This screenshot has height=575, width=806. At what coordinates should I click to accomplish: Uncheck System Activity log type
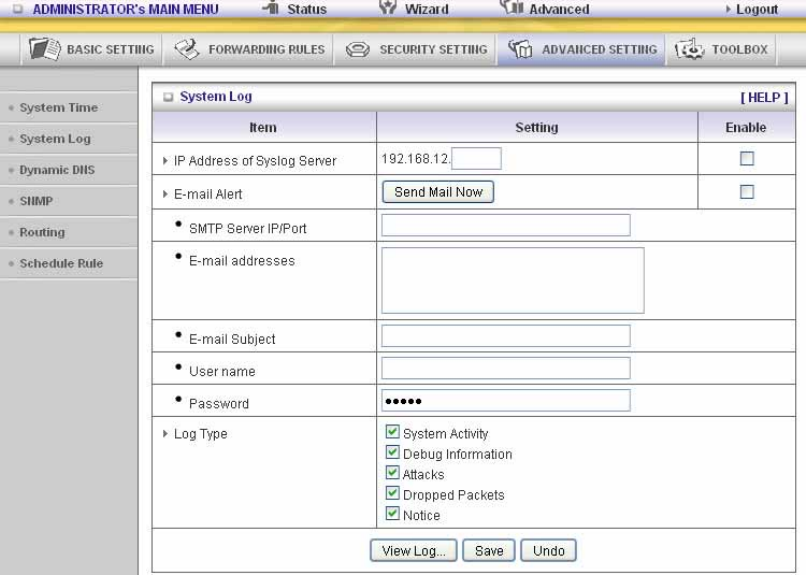(392, 432)
